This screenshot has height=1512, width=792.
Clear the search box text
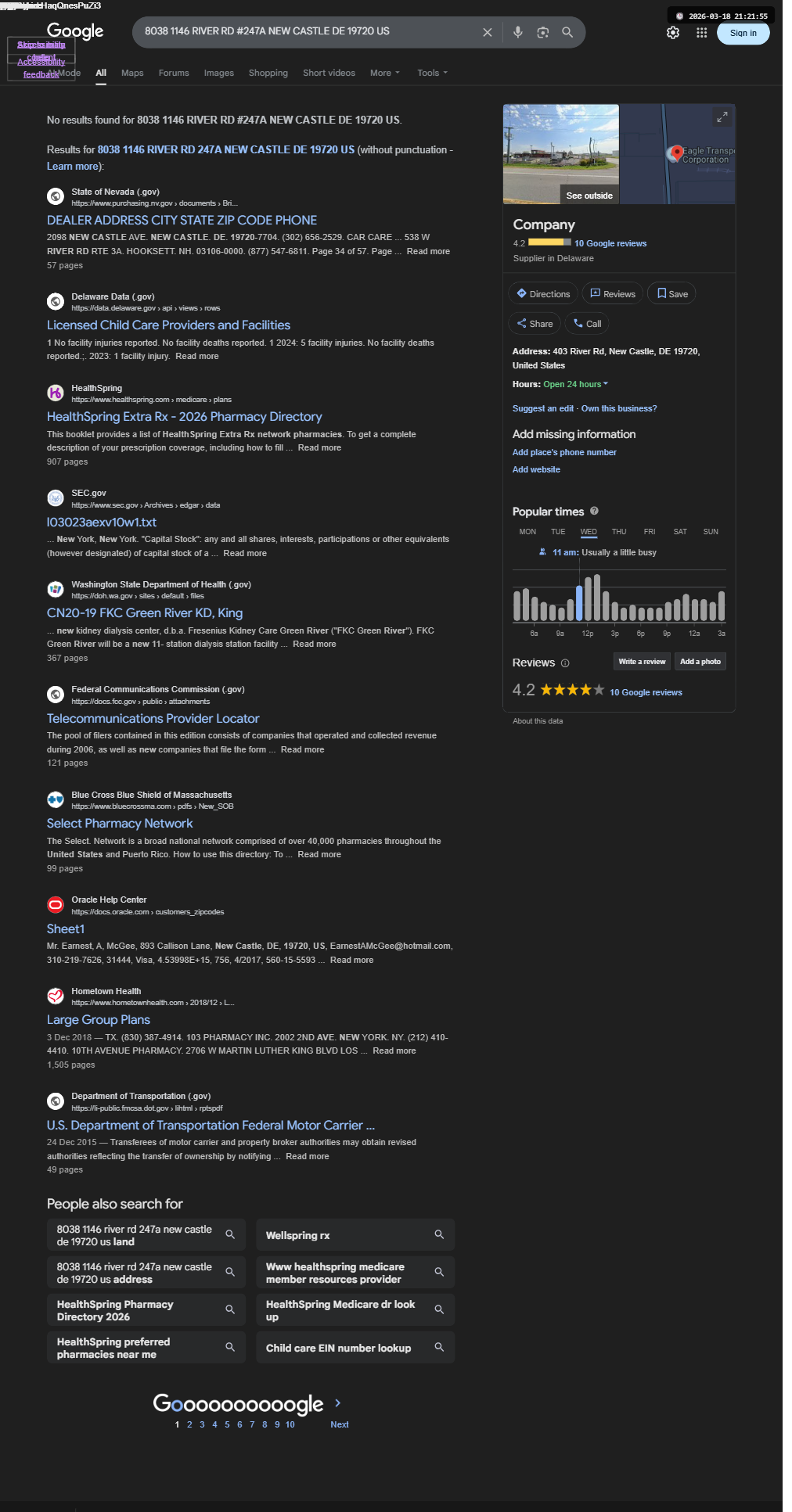(x=488, y=32)
